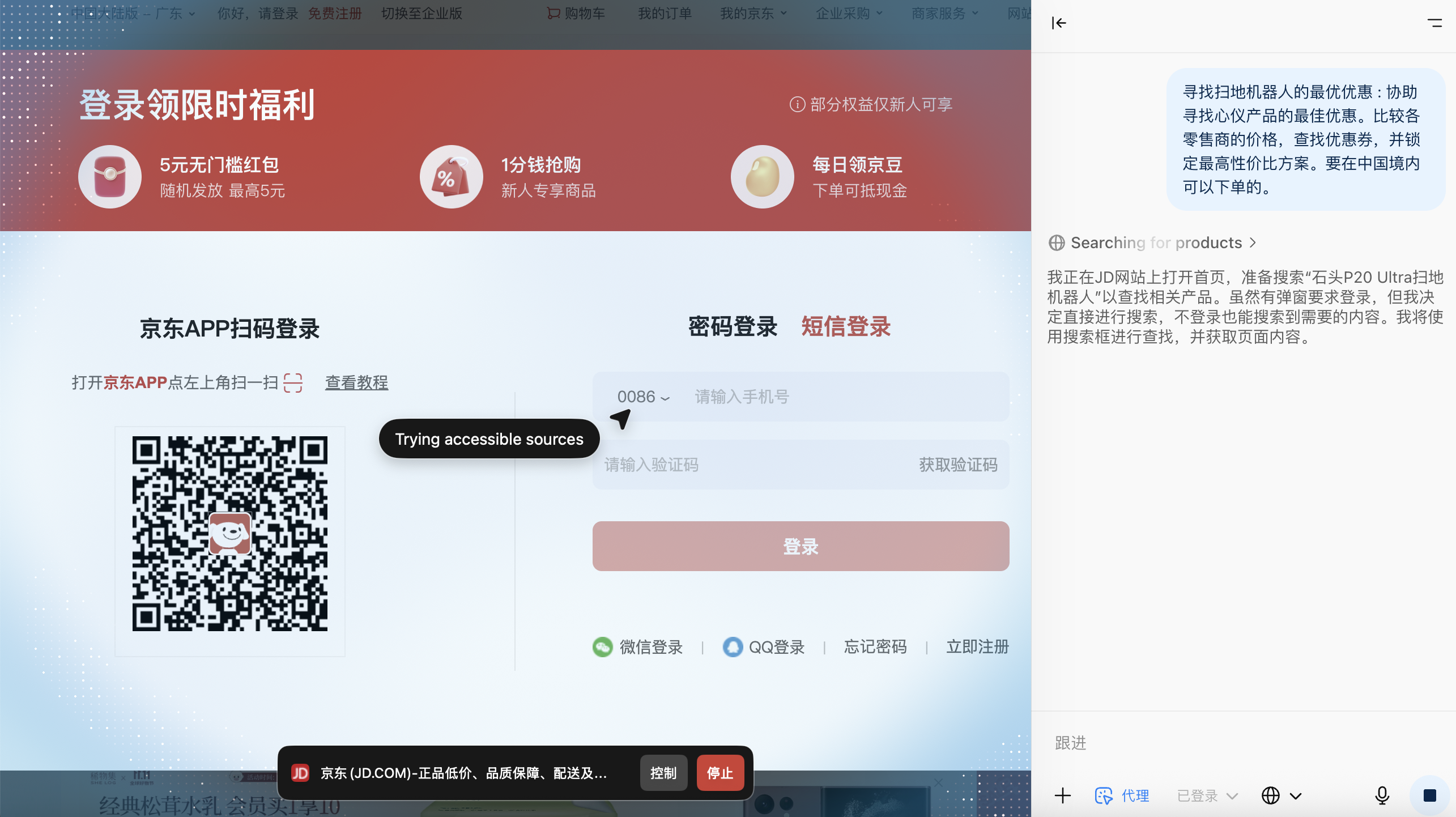Image resolution: width=1456 pixels, height=817 pixels.
Task: Click the shopping cart 购物车 icon
Action: tap(554, 13)
